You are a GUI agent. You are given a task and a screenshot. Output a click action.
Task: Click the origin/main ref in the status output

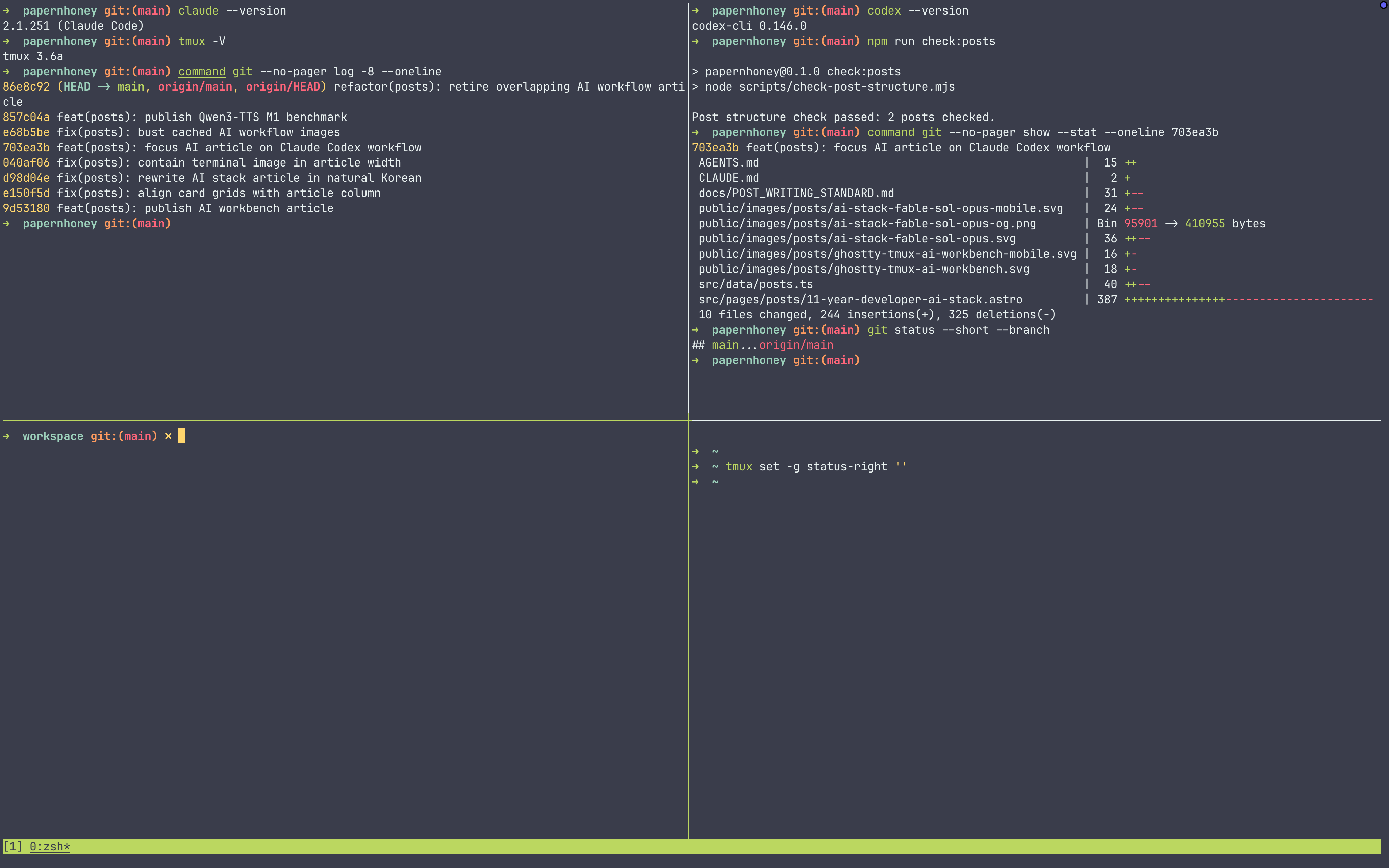796,345
